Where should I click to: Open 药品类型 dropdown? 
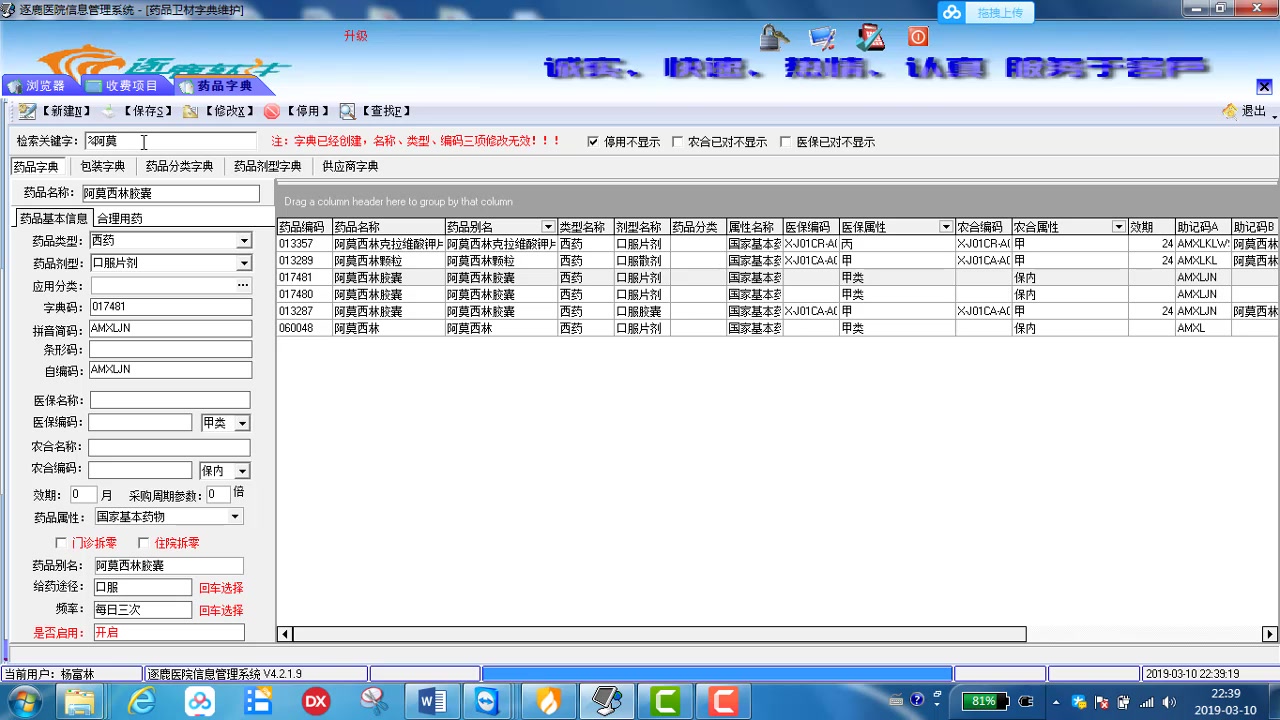click(x=243, y=241)
